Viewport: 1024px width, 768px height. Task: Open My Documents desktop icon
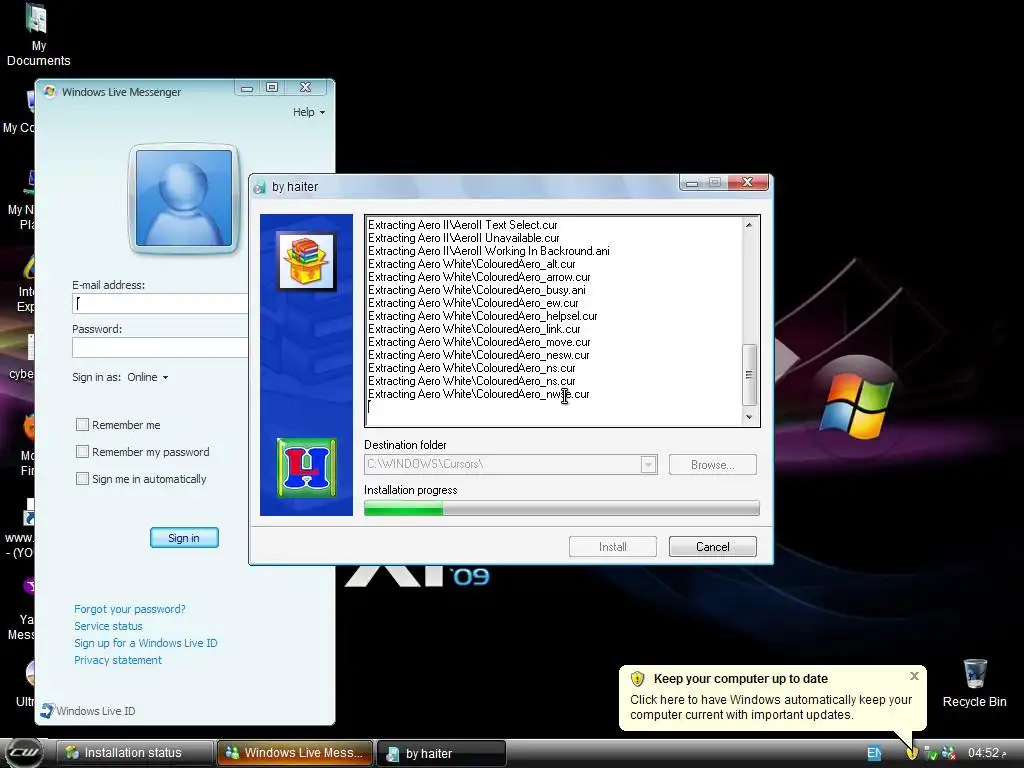(x=37, y=36)
